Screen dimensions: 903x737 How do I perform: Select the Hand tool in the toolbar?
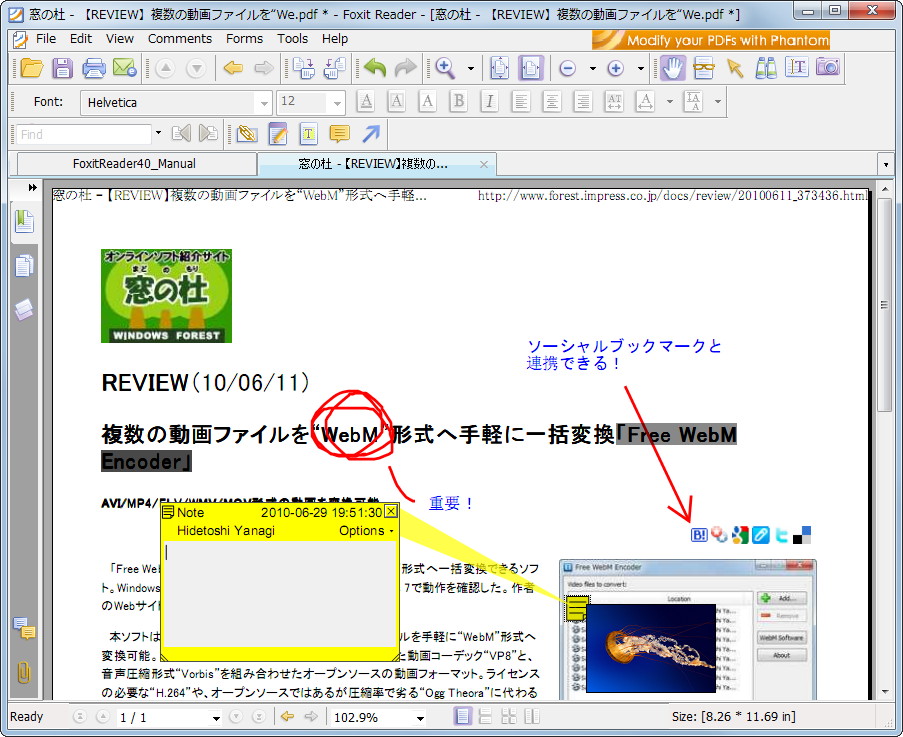[x=672, y=68]
